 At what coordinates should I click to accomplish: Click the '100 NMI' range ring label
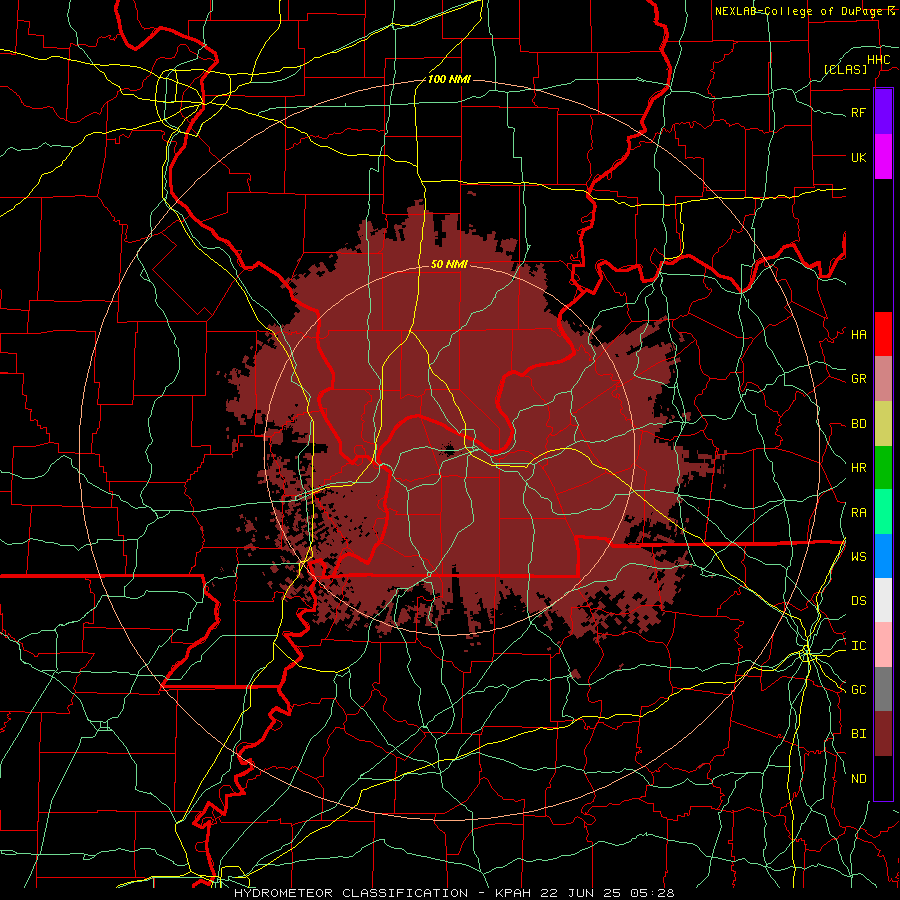point(449,79)
